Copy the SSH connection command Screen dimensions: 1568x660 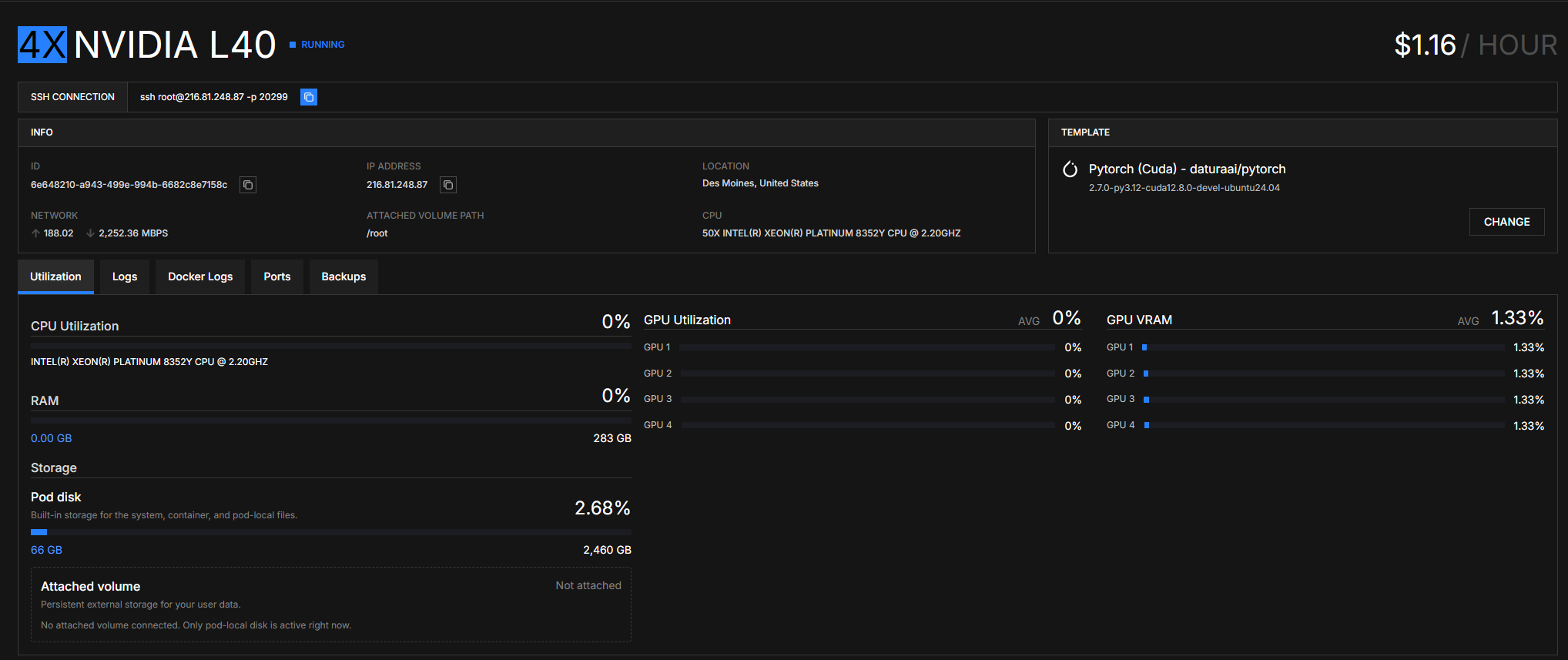tap(309, 97)
